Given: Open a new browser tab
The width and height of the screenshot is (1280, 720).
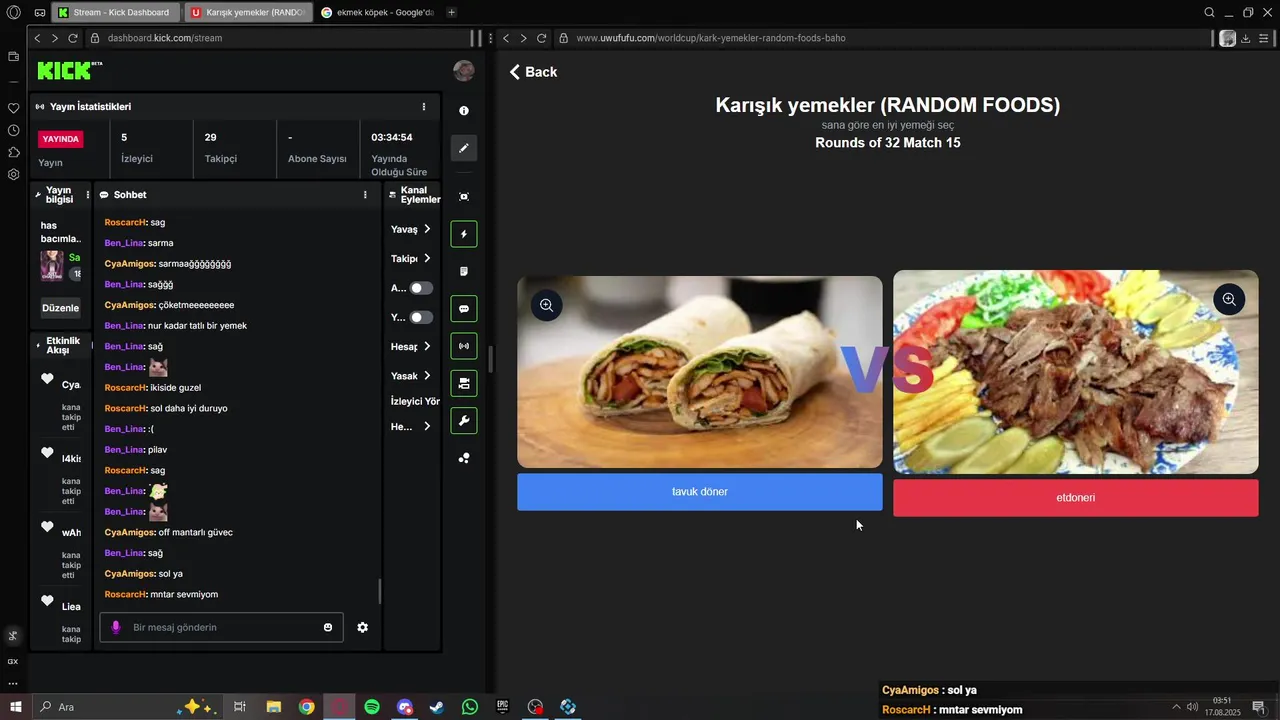Looking at the screenshot, I should click(x=452, y=12).
